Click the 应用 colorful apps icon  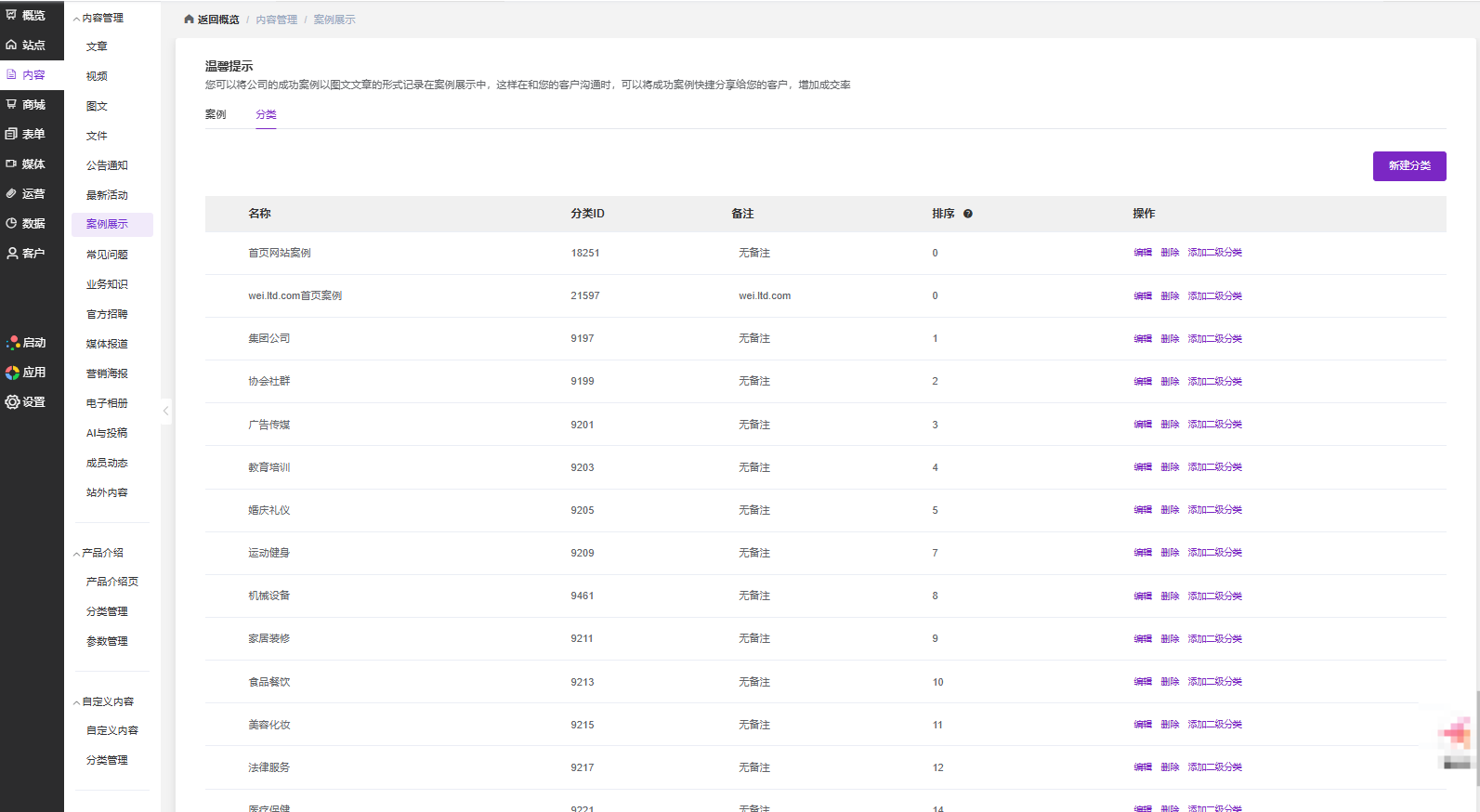(x=12, y=373)
